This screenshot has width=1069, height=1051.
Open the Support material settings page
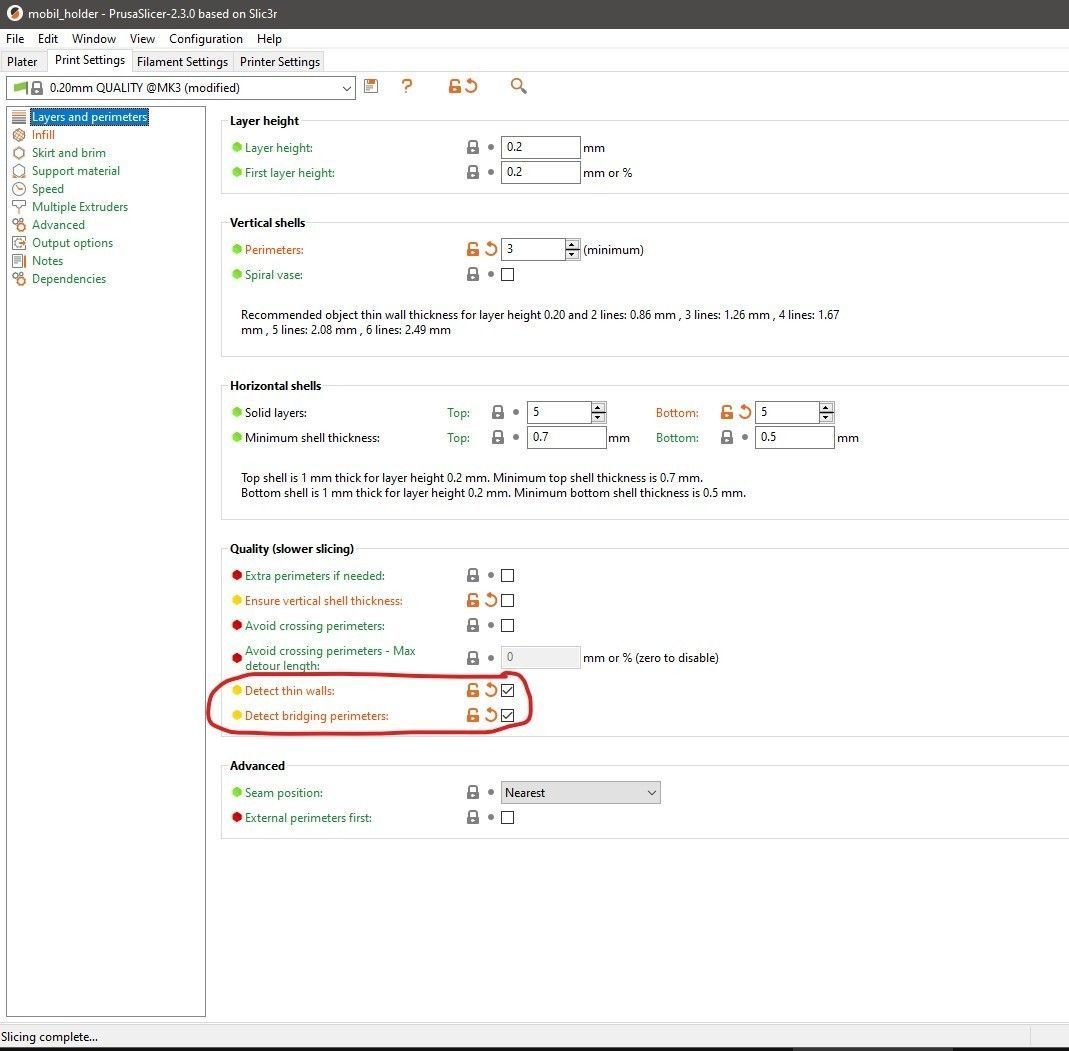coord(76,171)
